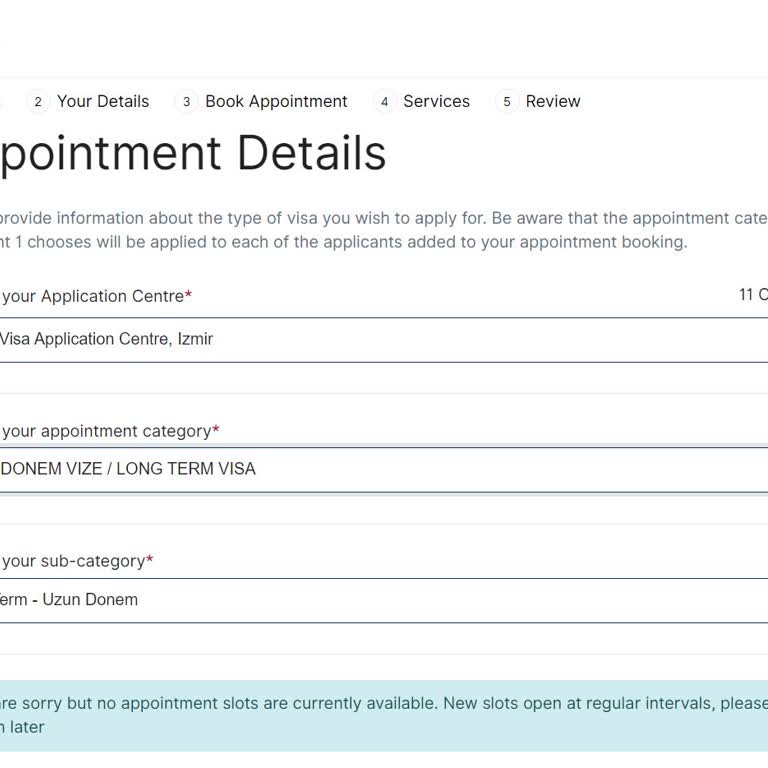This screenshot has width=768, height=768.
Task: Click the appointment category field label
Action: (105, 432)
